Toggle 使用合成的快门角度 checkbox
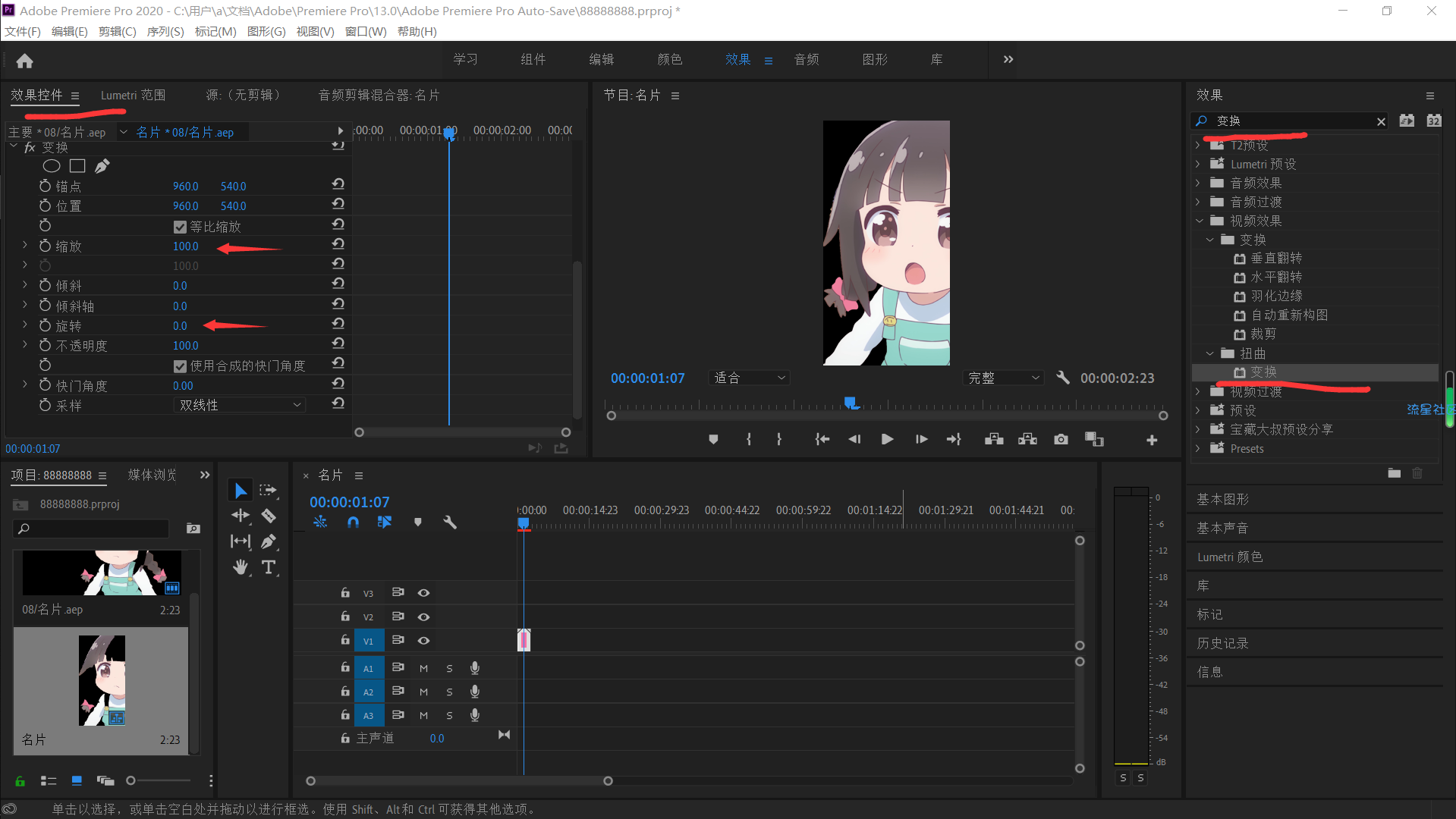The height and width of the screenshot is (819, 1456). coord(180,366)
